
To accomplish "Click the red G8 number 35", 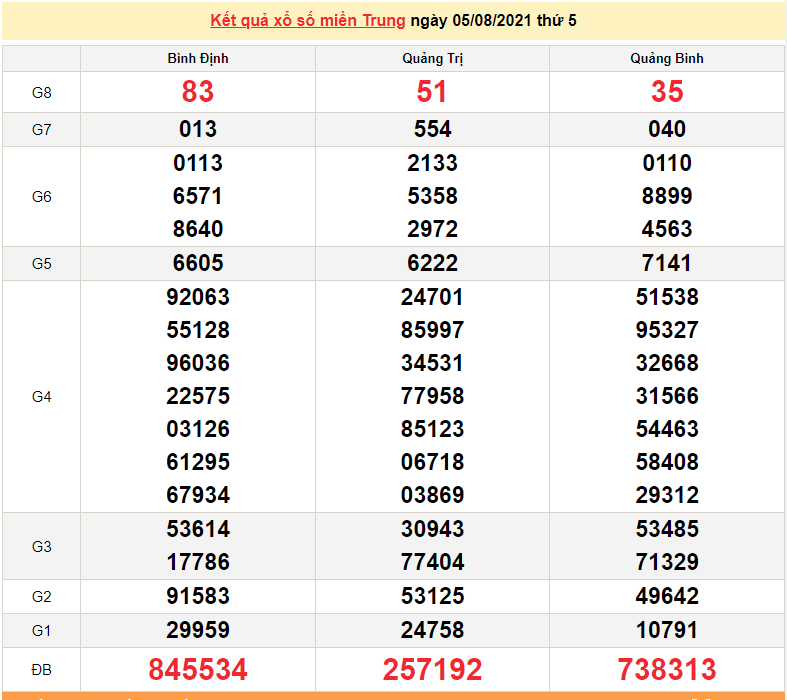I will point(667,92).
